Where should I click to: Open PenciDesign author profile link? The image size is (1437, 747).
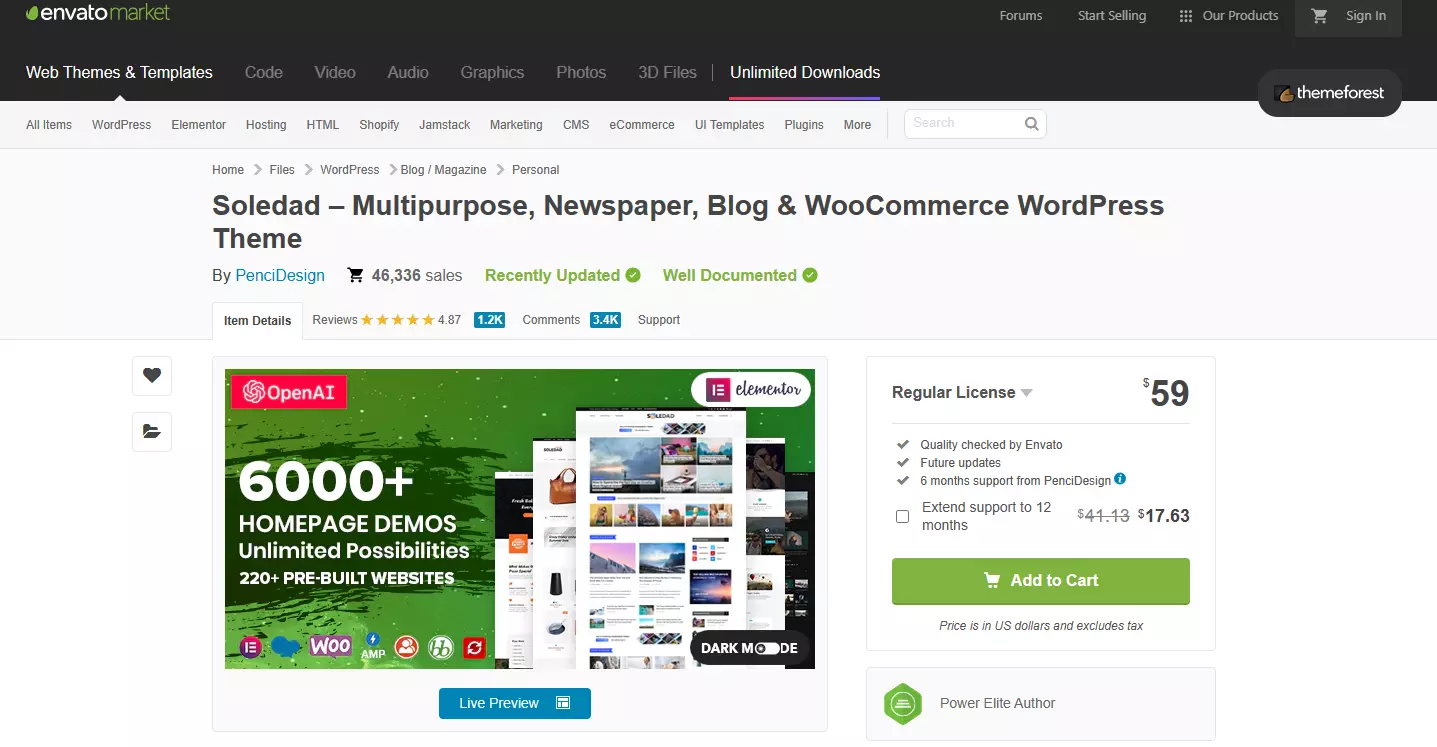pyautogui.click(x=280, y=275)
